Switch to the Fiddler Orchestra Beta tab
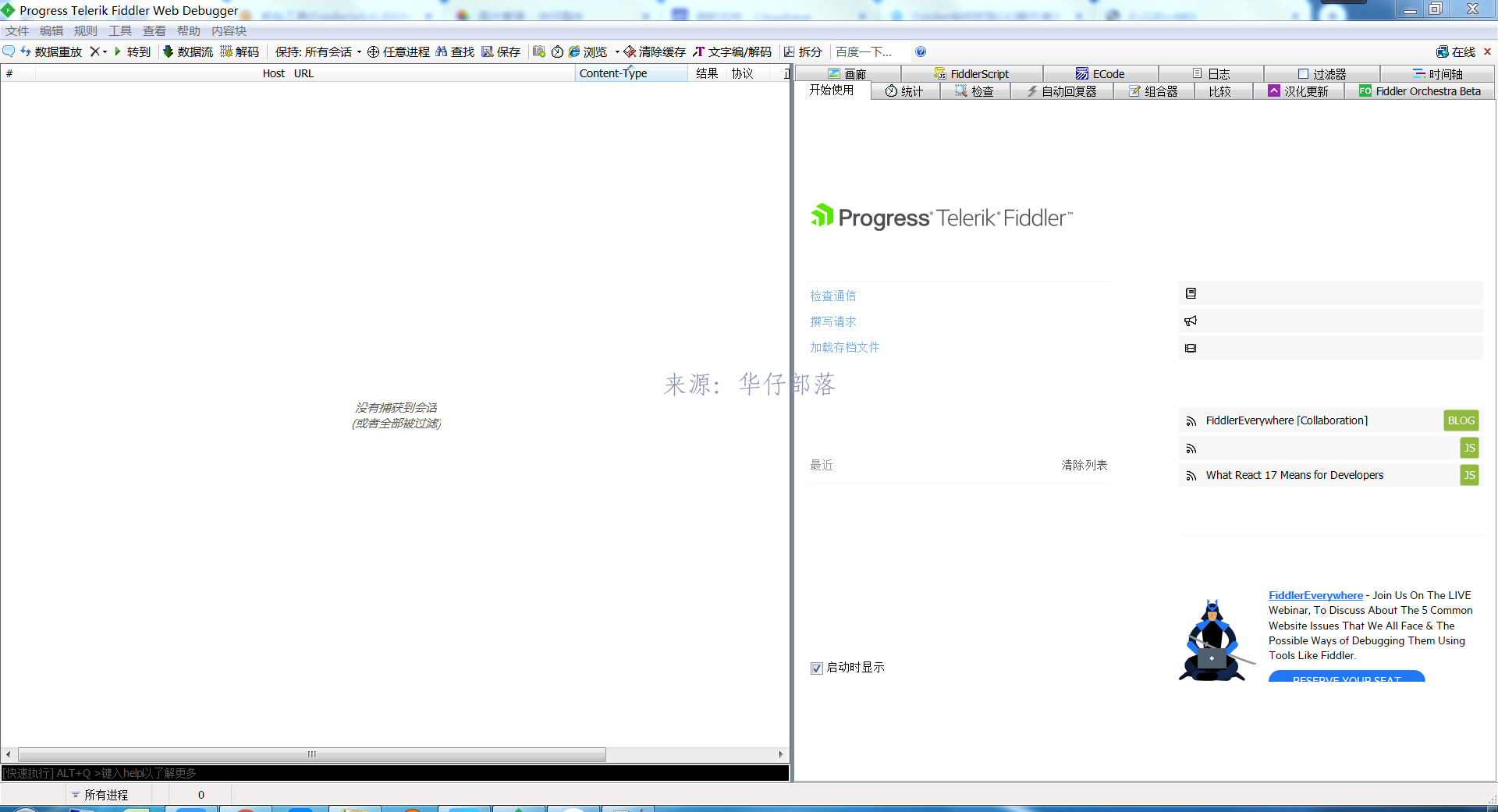The image size is (1498, 812). [x=1420, y=91]
